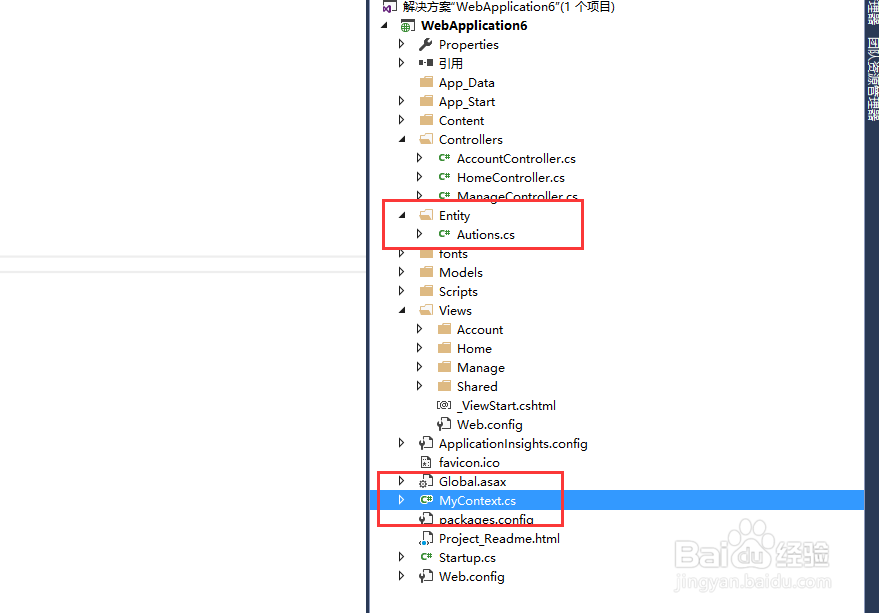The height and width of the screenshot is (613, 879).
Task: Expand the Properties node
Action: coord(401,44)
